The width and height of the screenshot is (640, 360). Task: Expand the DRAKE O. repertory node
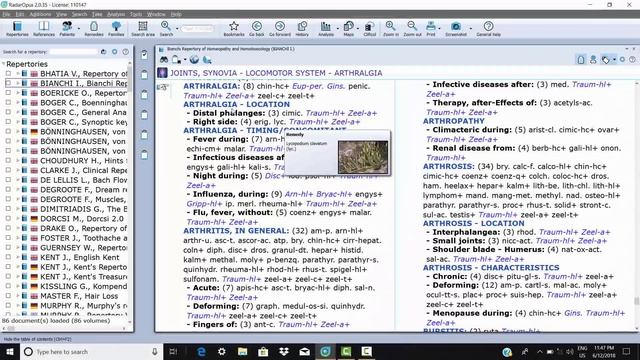(18, 229)
